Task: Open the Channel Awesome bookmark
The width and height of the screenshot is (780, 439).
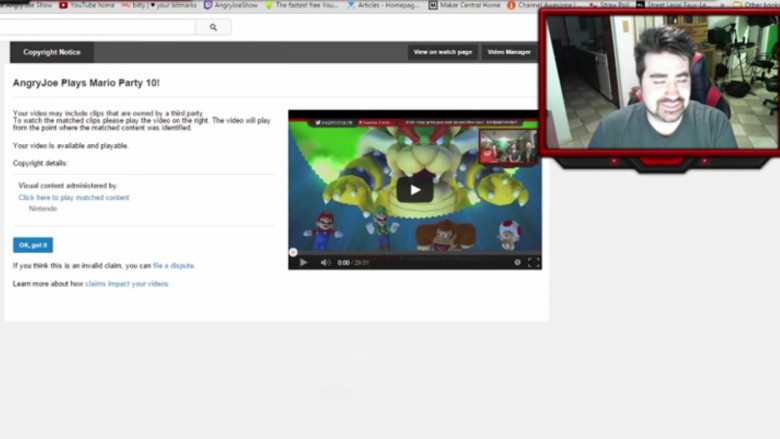Action: coord(542,5)
